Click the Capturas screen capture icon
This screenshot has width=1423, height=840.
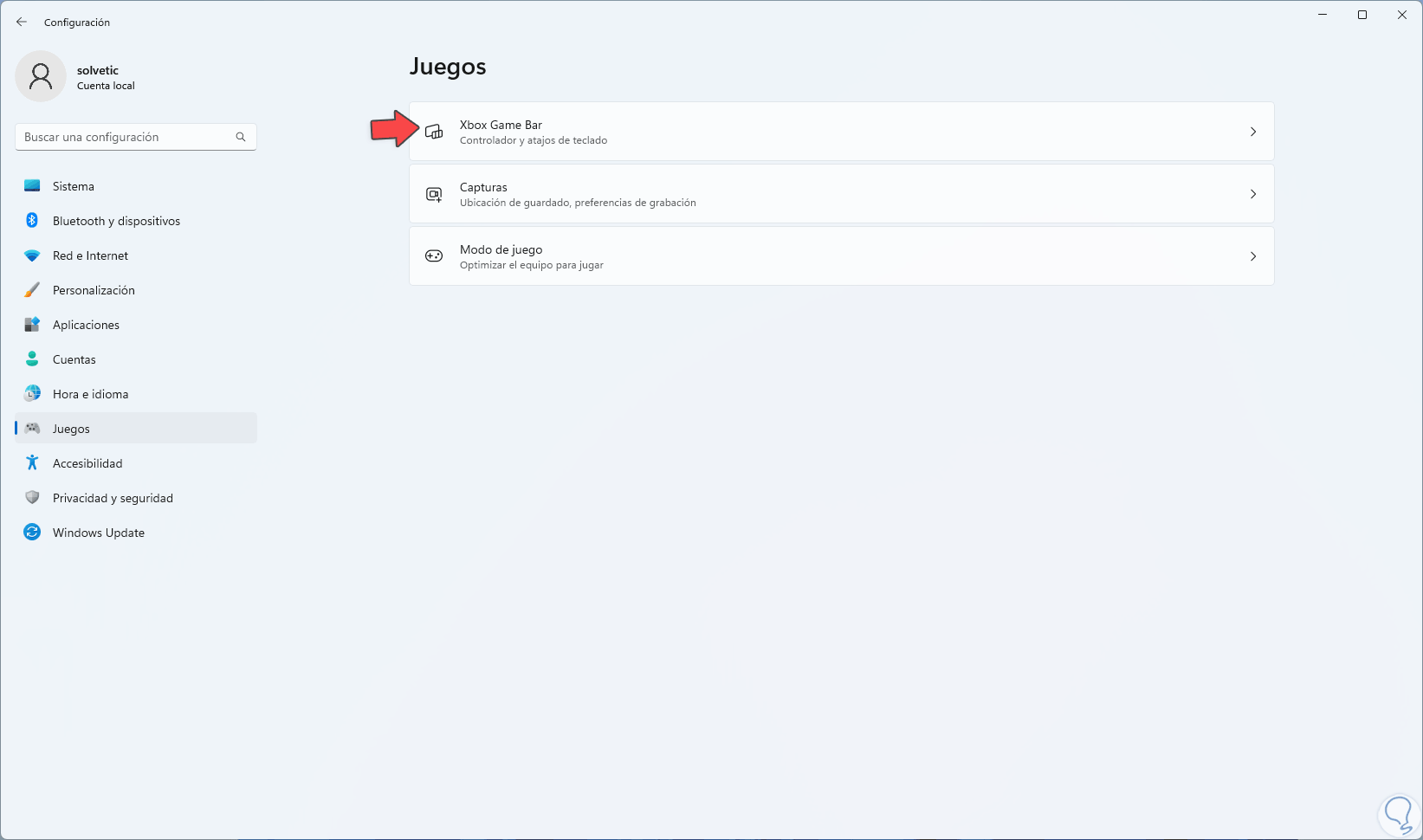point(434,194)
